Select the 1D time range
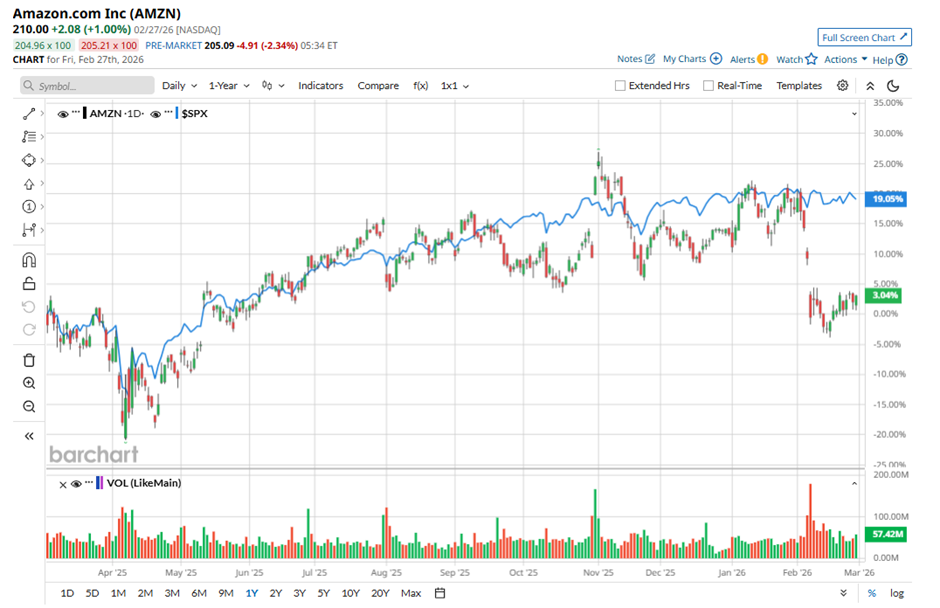Image resolution: width=940 pixels, height=608 pixels. tap(67, 593)
